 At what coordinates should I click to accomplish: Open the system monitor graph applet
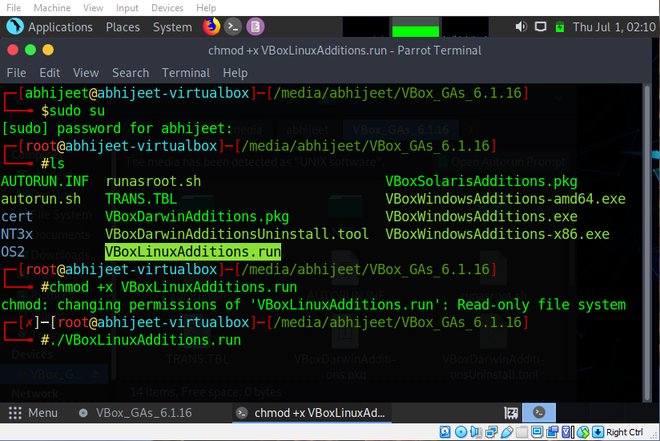point(415,27)
